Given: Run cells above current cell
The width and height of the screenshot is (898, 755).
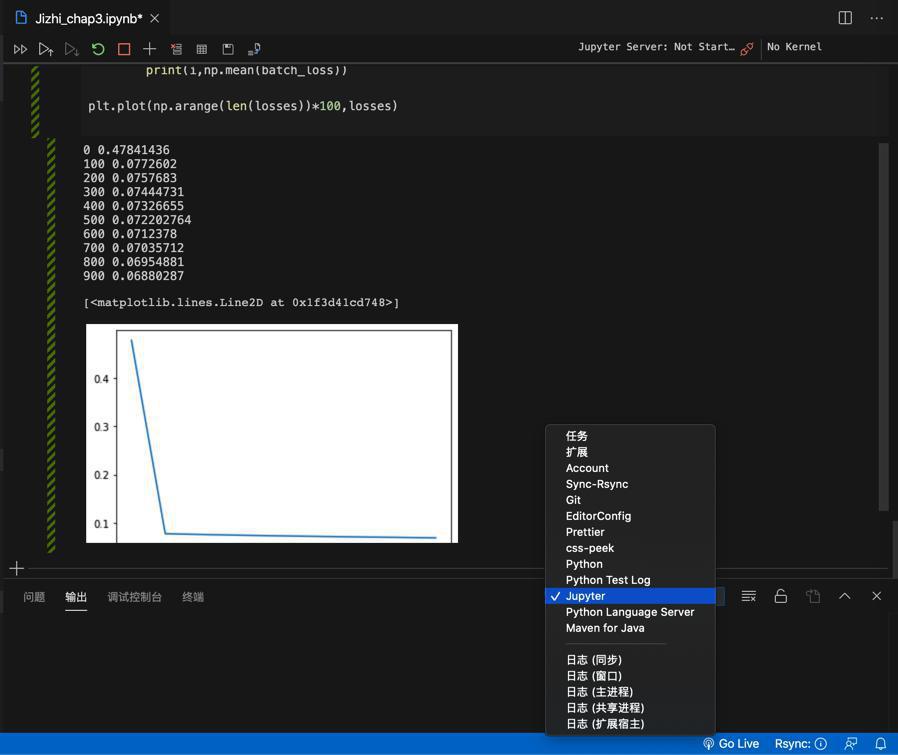Looking at the screenshot, I should [x=46, y=49].
